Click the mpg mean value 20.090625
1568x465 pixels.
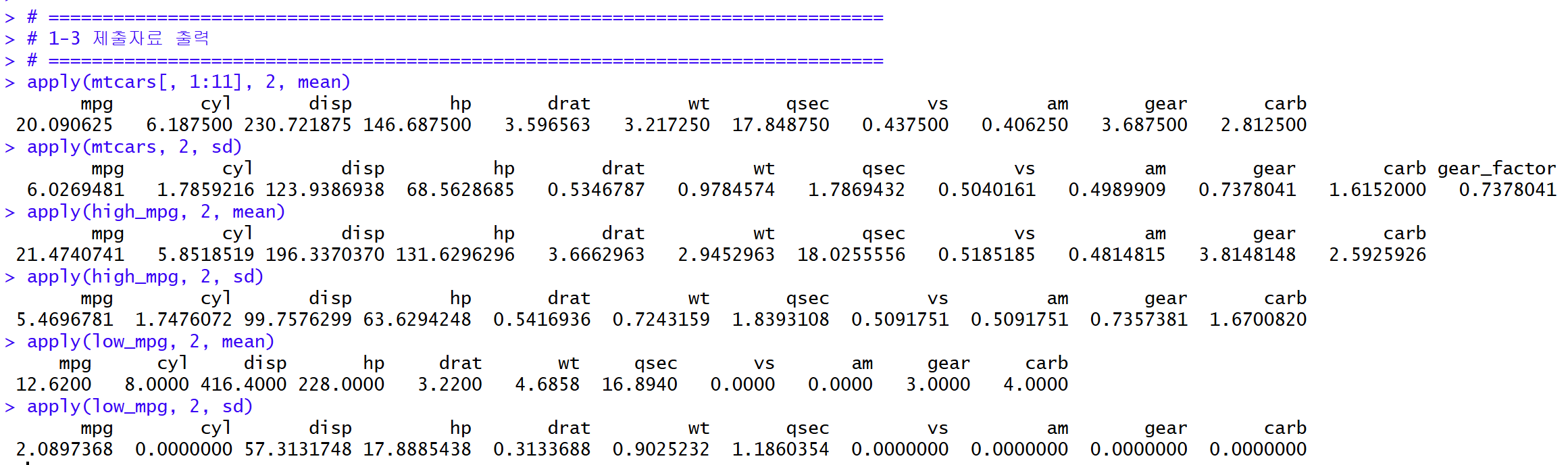[64, 125]
